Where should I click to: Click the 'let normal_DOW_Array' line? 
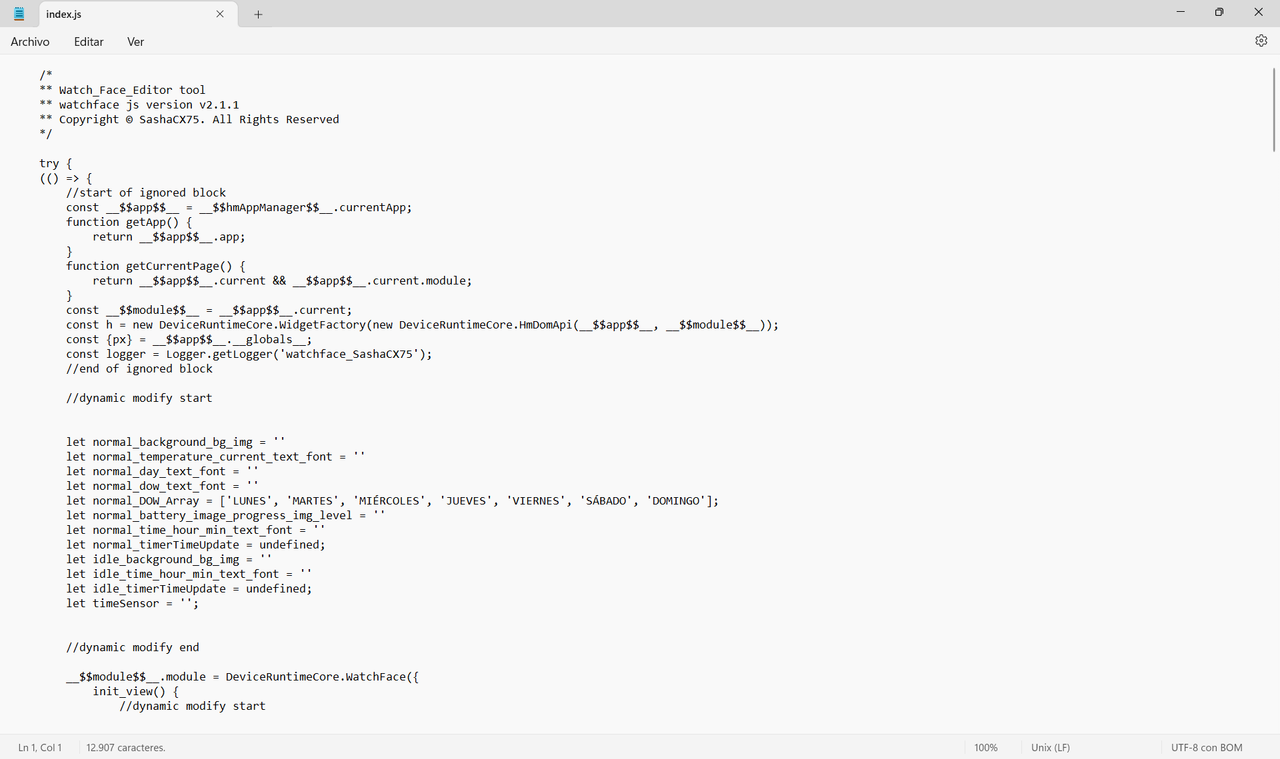tap(392, 500)
